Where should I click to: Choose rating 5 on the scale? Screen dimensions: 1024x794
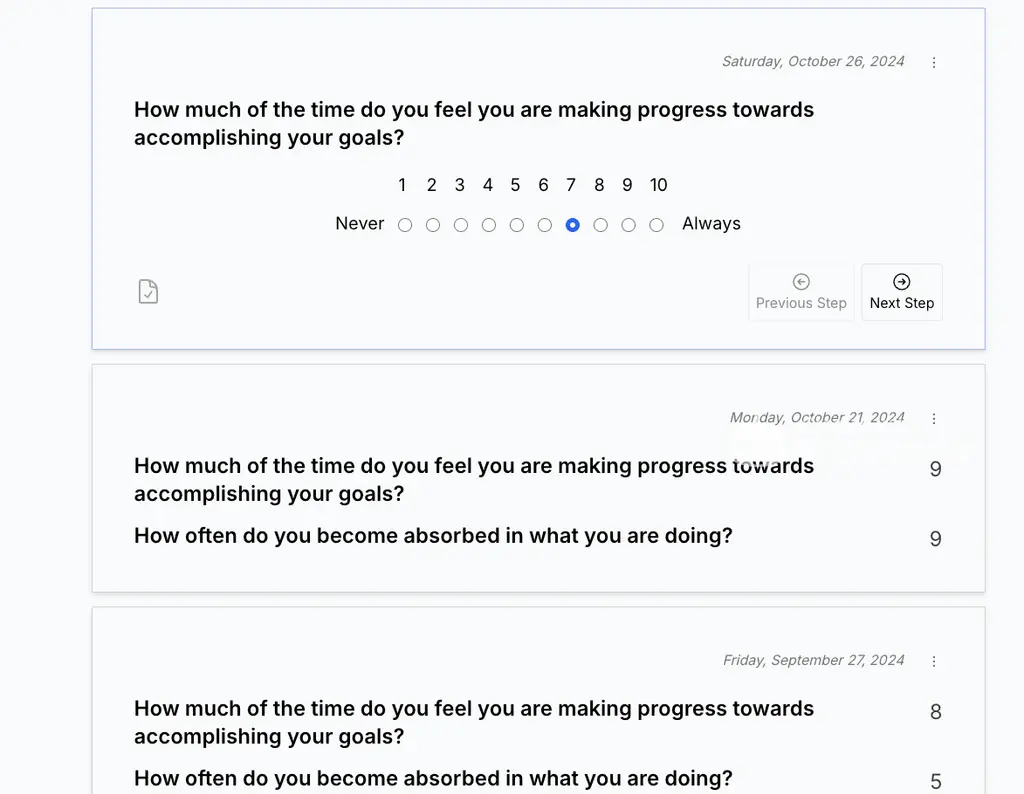[517, 225]
